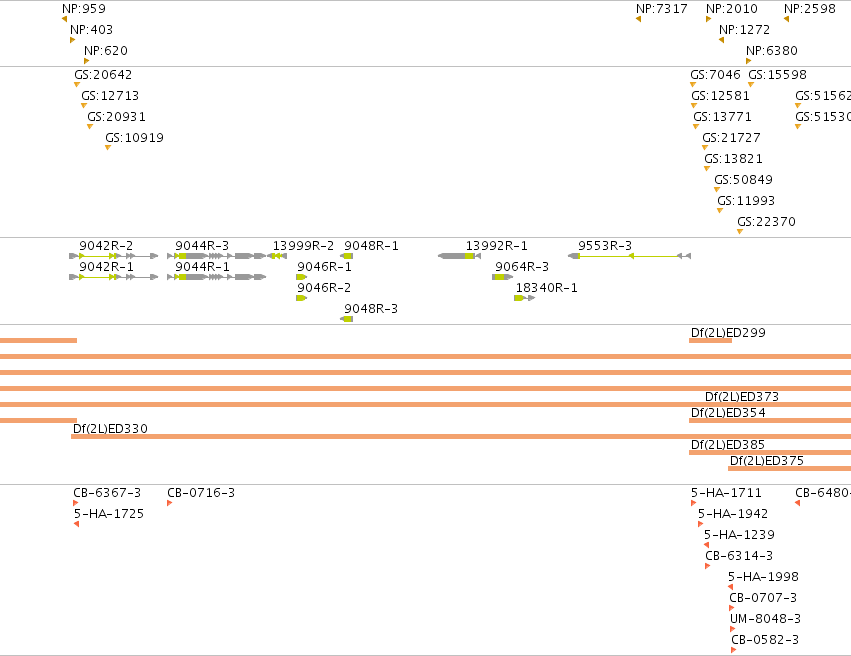Select the GS:10919 marker triangle
Viewport: 851px width, 656px height.
tap(108, 148)
